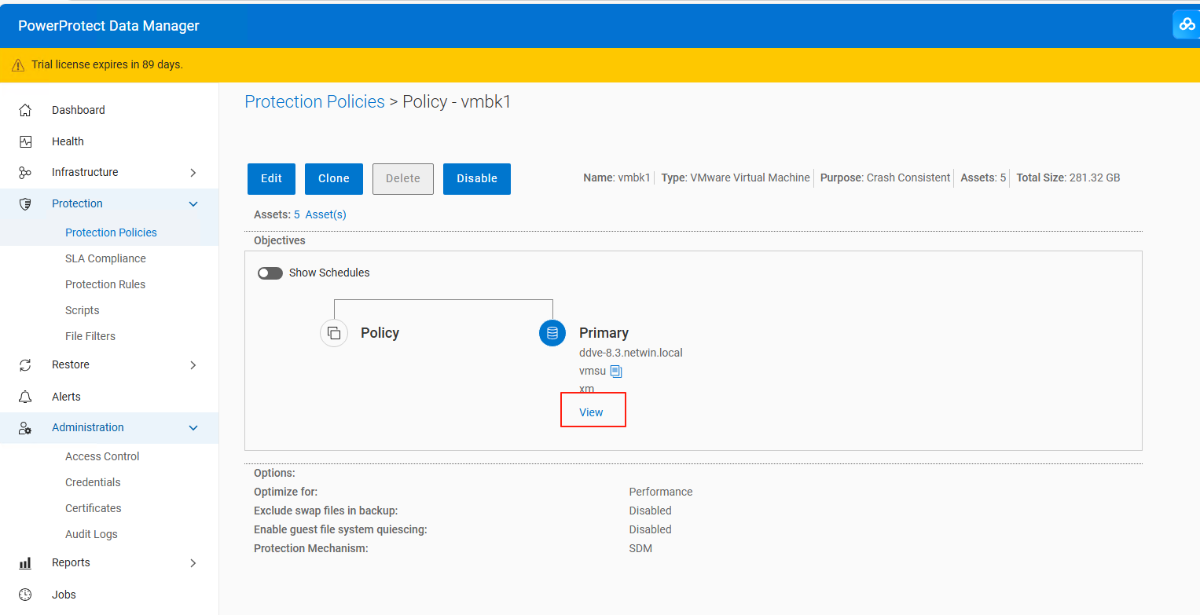This screenshot has height=615, width=1200.
Task: Select Protection Policies submenu item
Action: click(x=111, y=233)
